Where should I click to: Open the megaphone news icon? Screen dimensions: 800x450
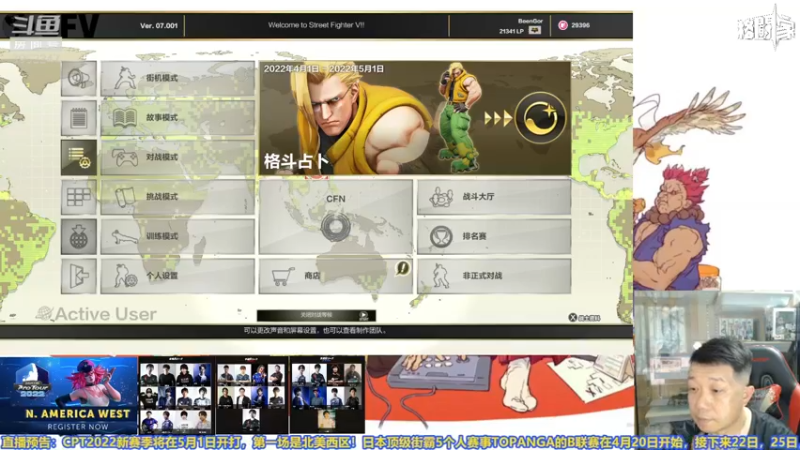tap(79, 79)
